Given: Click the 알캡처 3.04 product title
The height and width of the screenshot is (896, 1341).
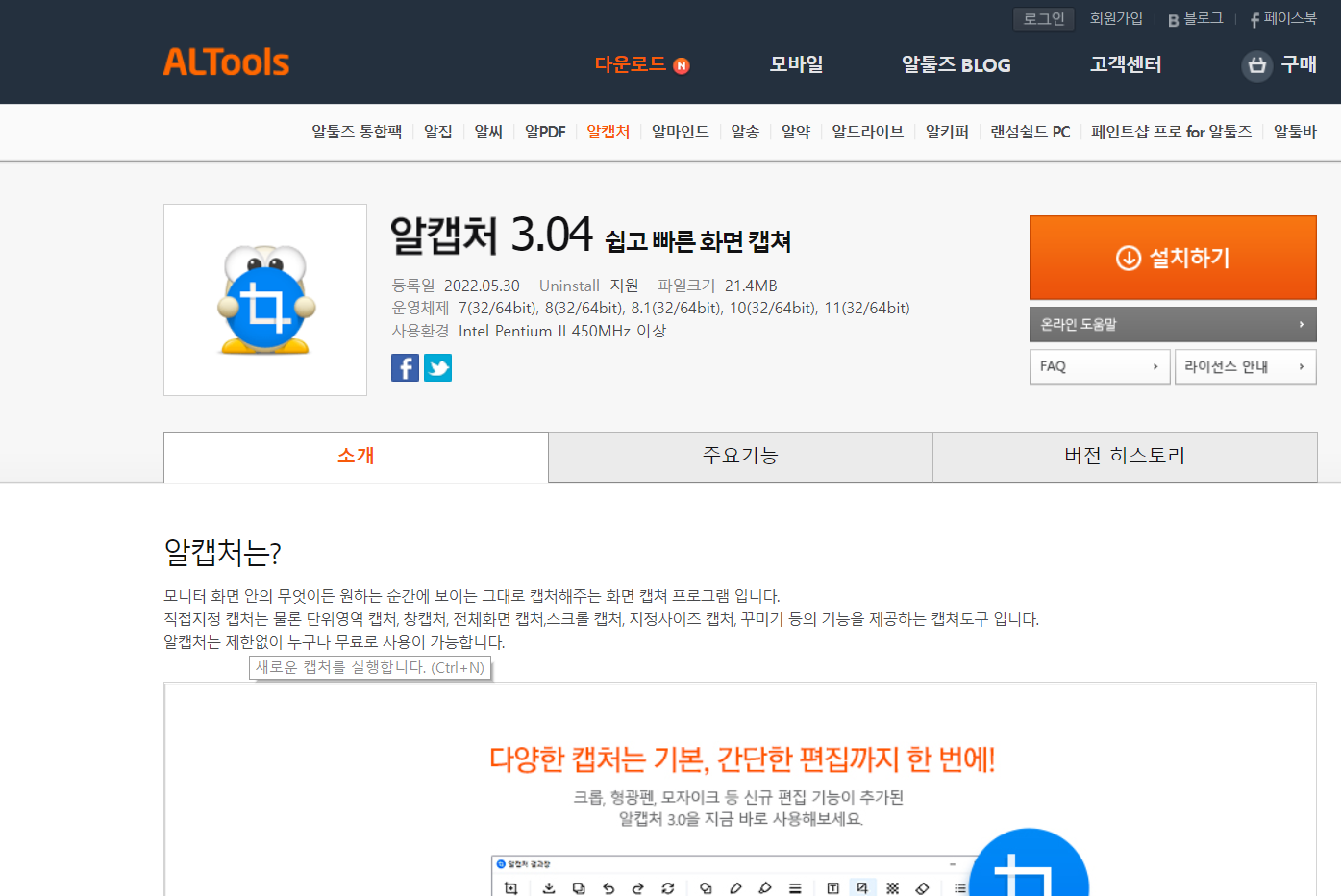Looking at the screenshot, I should (491, 235).
